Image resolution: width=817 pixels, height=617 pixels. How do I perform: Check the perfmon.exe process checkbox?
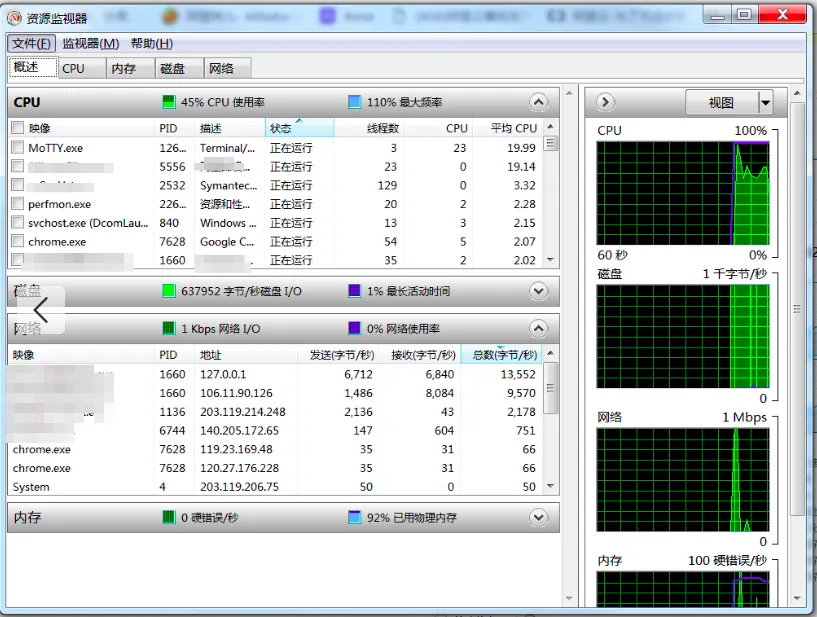(17, 204)
